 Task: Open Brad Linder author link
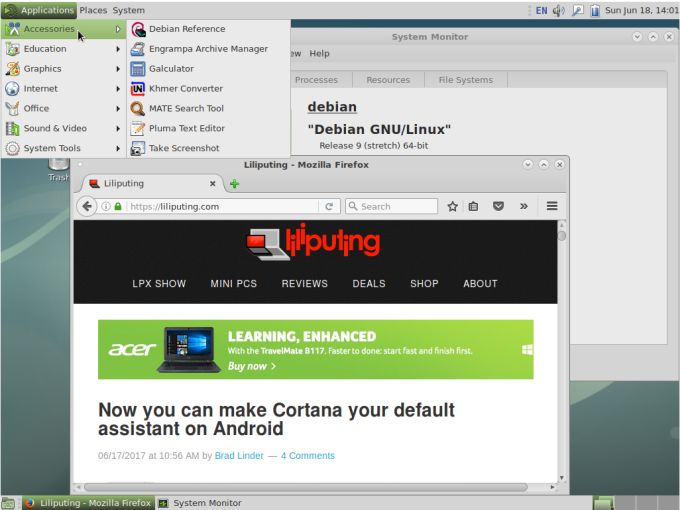tap(239, 456)
